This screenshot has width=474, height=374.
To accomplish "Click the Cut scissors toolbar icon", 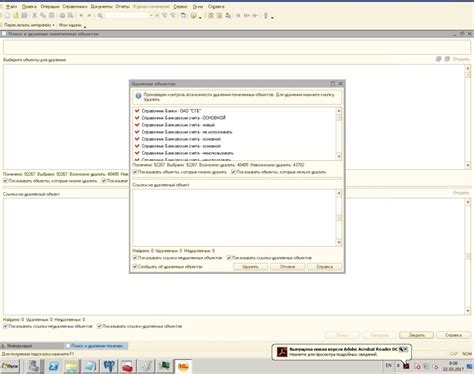I will click(34, 15).
